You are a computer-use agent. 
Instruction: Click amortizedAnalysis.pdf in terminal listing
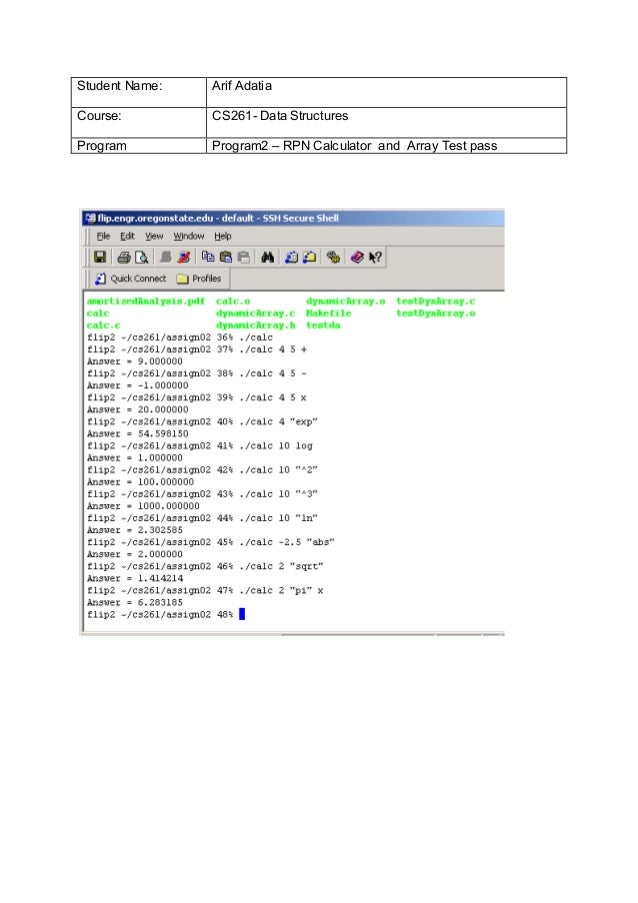[x=146, y=301]
